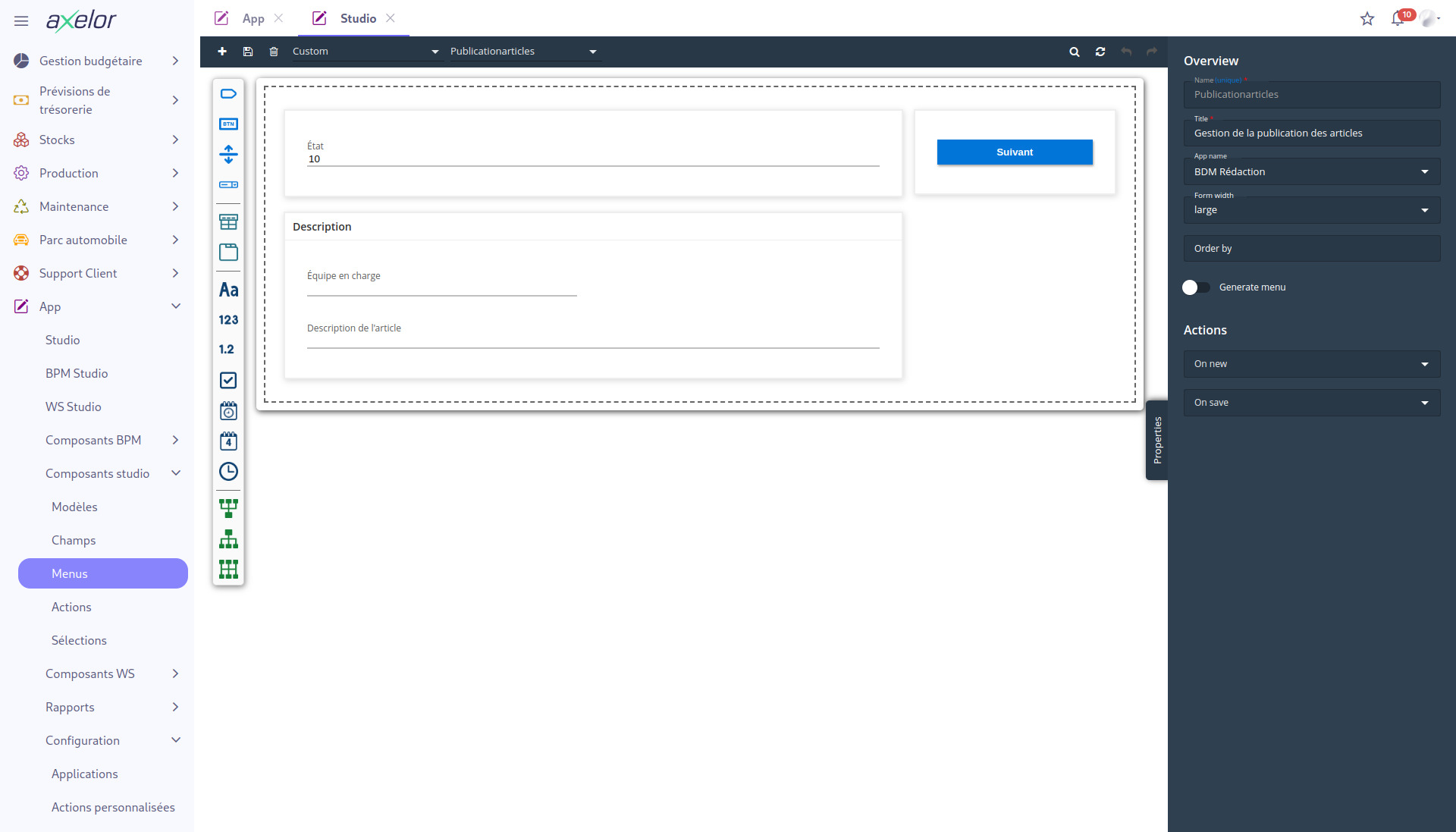Choose the decimal 1.2 field icon
The height and width of the screenshot is (832, 1456).
[227, 350]
